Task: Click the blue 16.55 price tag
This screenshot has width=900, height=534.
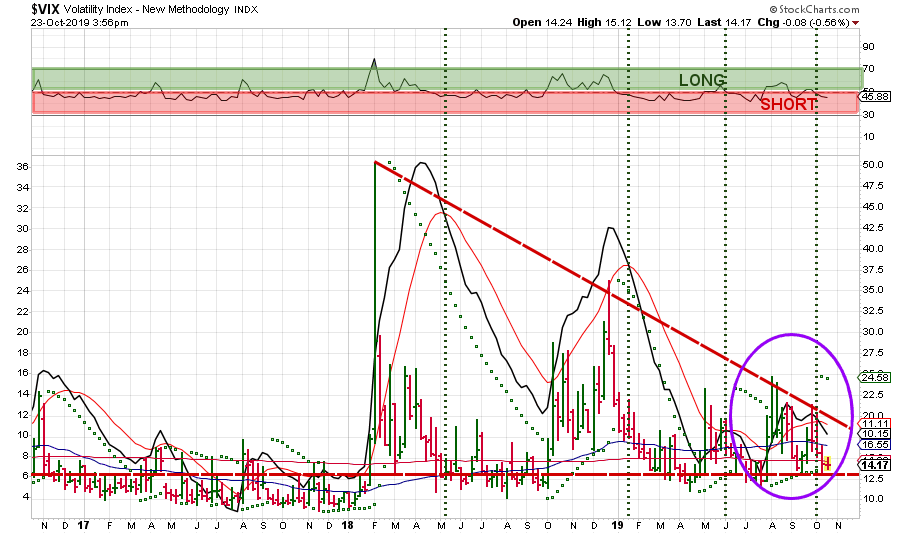Action: [x=876, y=443]
